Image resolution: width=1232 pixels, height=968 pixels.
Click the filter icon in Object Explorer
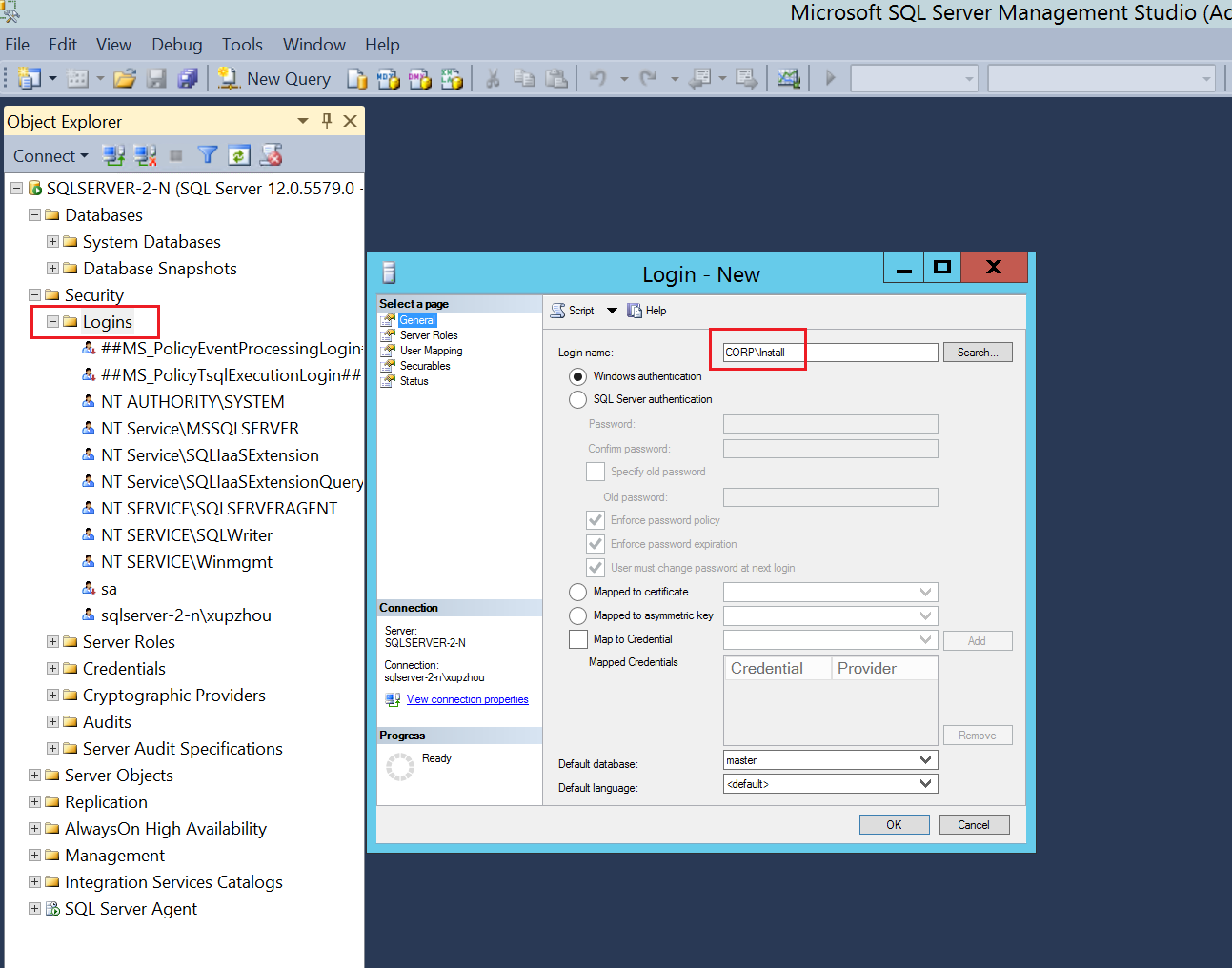point(208,155)
